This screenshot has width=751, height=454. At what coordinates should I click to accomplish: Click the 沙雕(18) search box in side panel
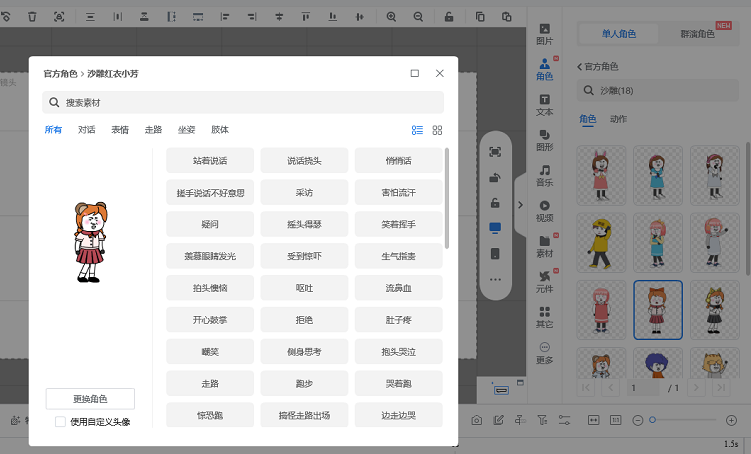coord(658,91)
